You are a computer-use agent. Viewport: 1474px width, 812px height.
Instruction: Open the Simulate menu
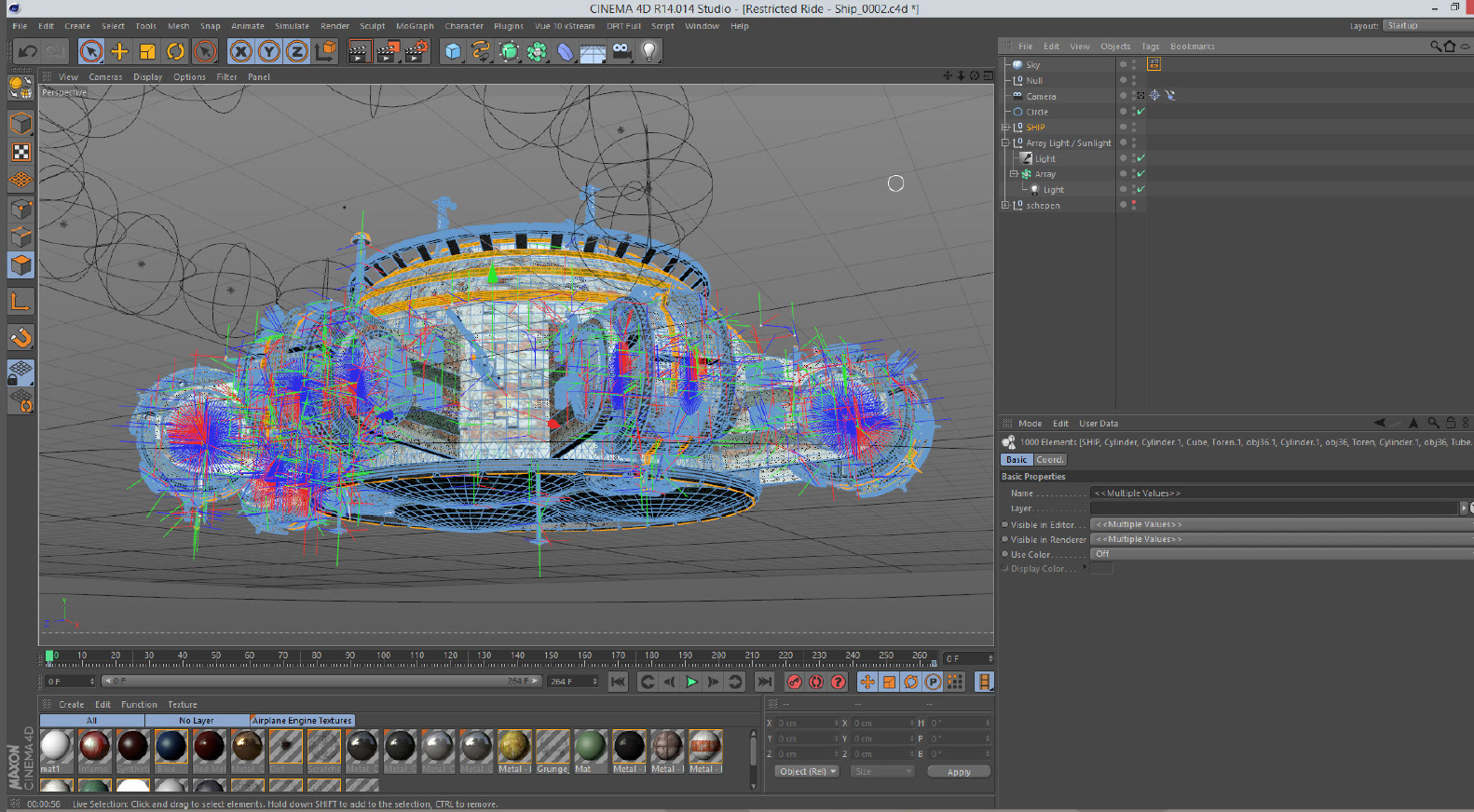[x=292, y=26]
